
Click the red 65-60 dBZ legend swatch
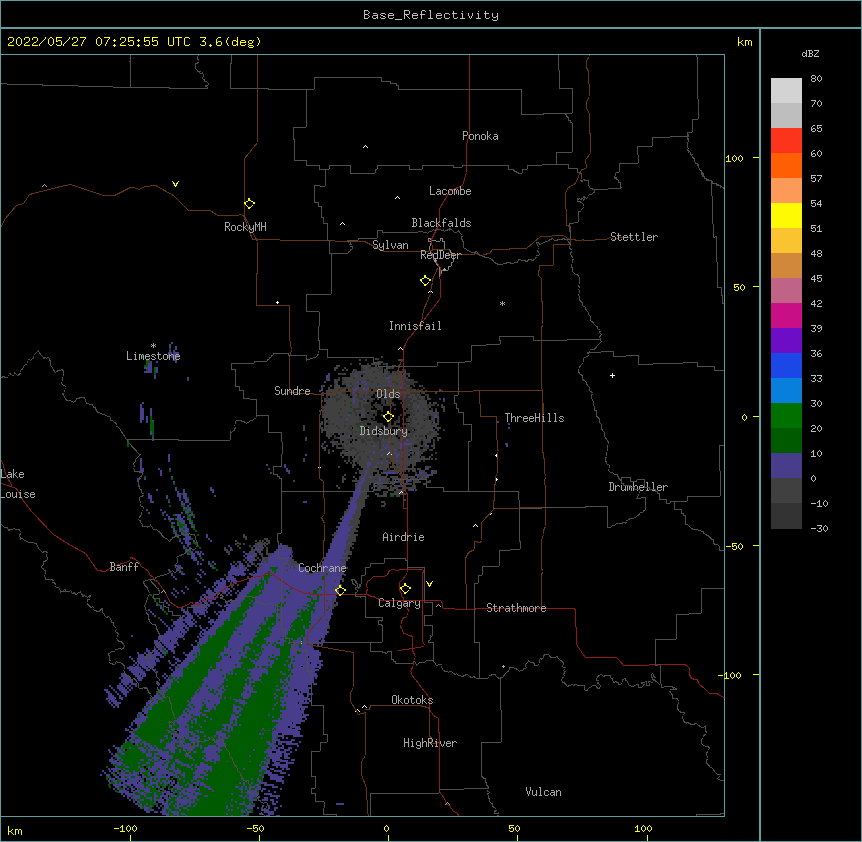786,141
